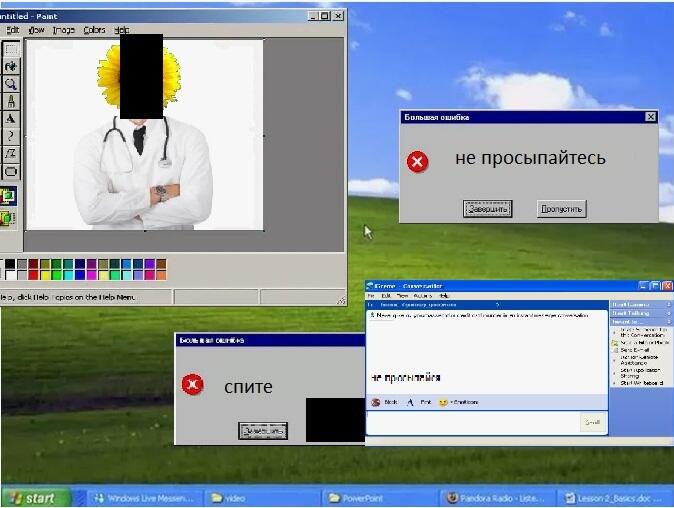Collapse the Invite to panel

[640, 321]
